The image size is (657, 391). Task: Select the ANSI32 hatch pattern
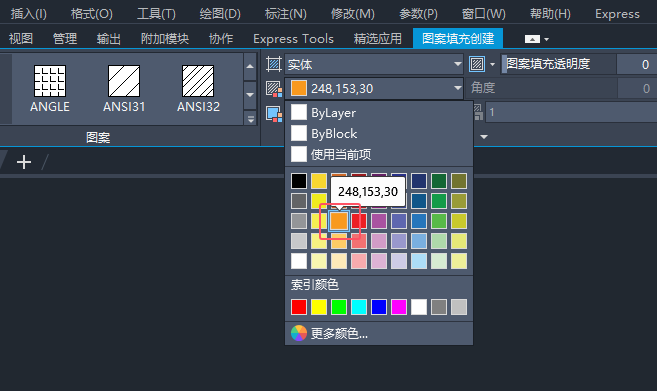pyautogui.click(x=198, y=88)
